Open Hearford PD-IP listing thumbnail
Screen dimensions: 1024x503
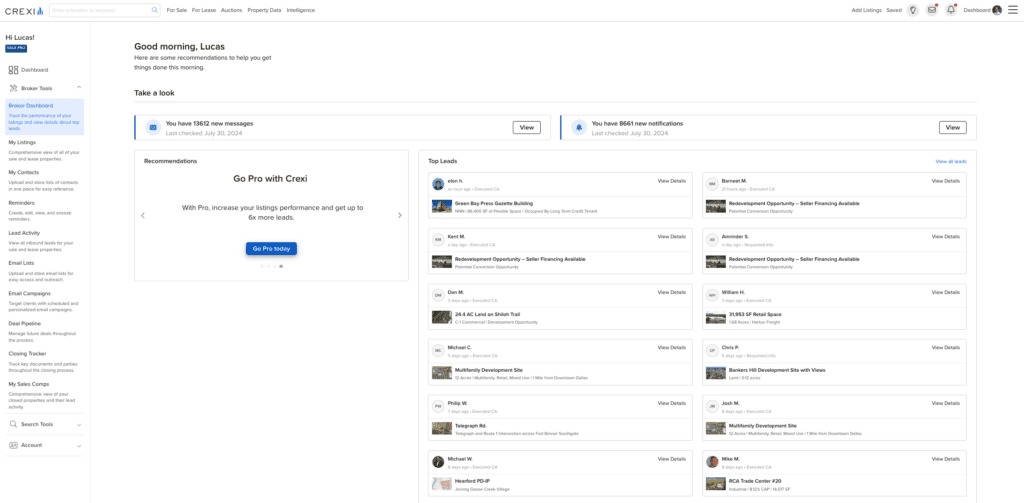click(x=442, y=484)
